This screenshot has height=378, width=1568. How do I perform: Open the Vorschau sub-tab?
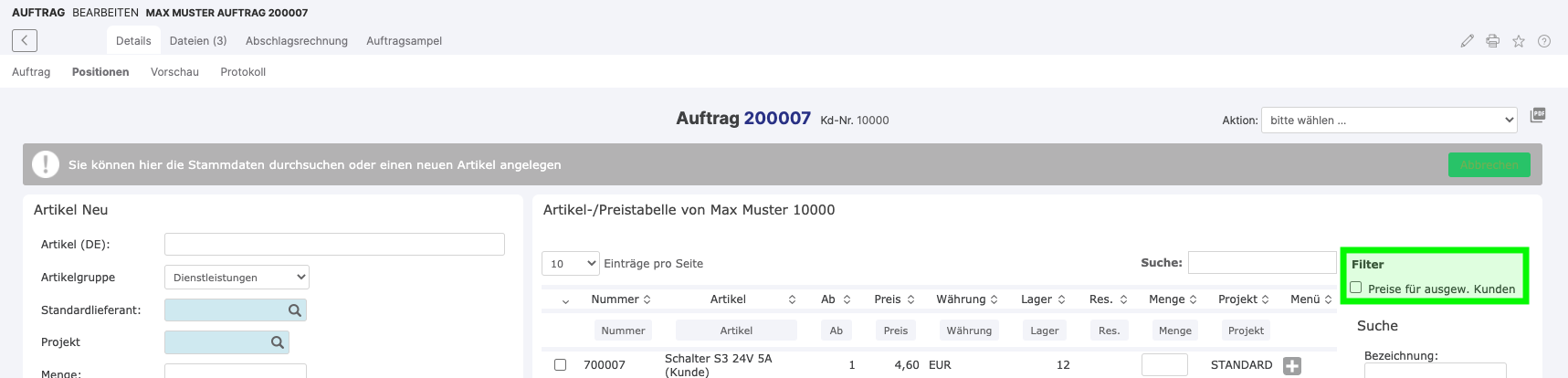click(x=174, y=72)
